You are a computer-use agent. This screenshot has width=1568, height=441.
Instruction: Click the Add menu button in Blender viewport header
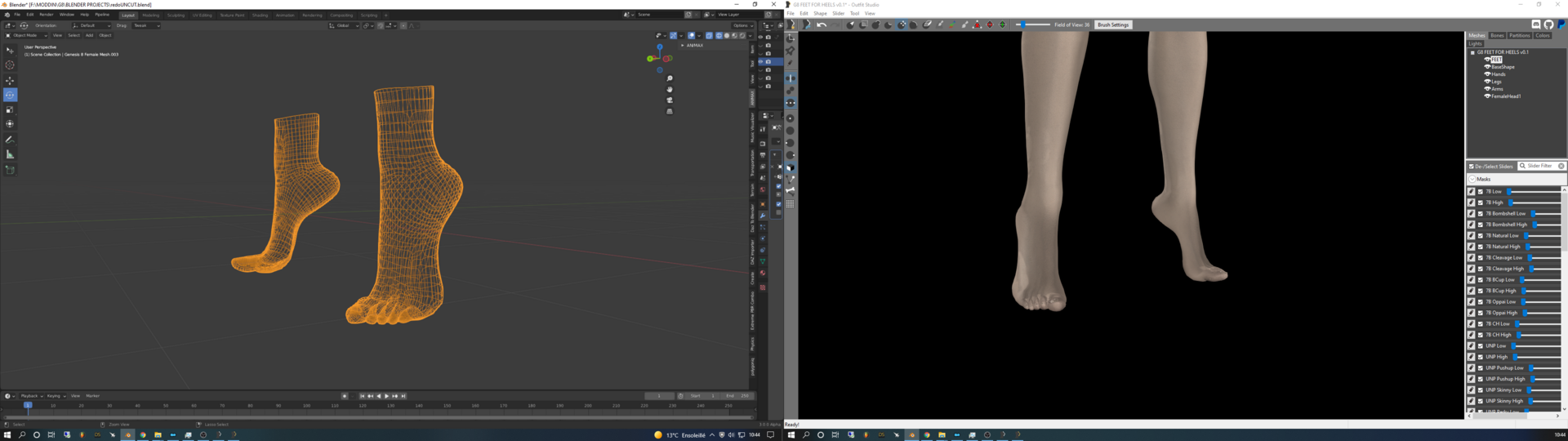(89, 35)
